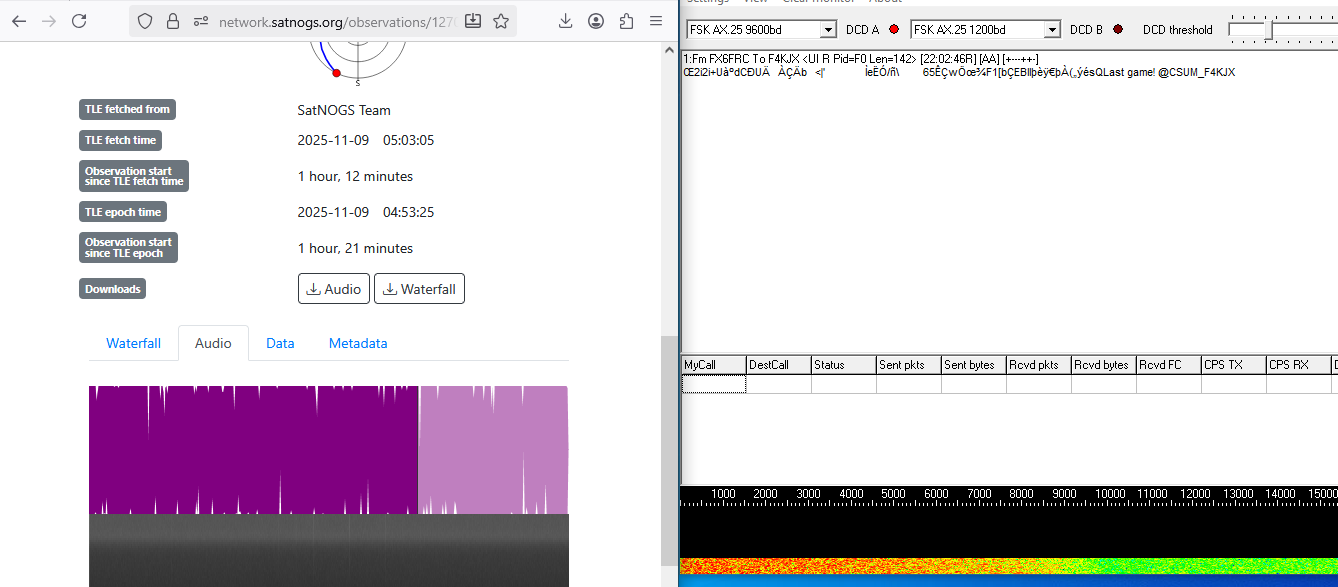Open the Metadata tab
Screen dimensions: 1338x587
[x=358, y=343]
